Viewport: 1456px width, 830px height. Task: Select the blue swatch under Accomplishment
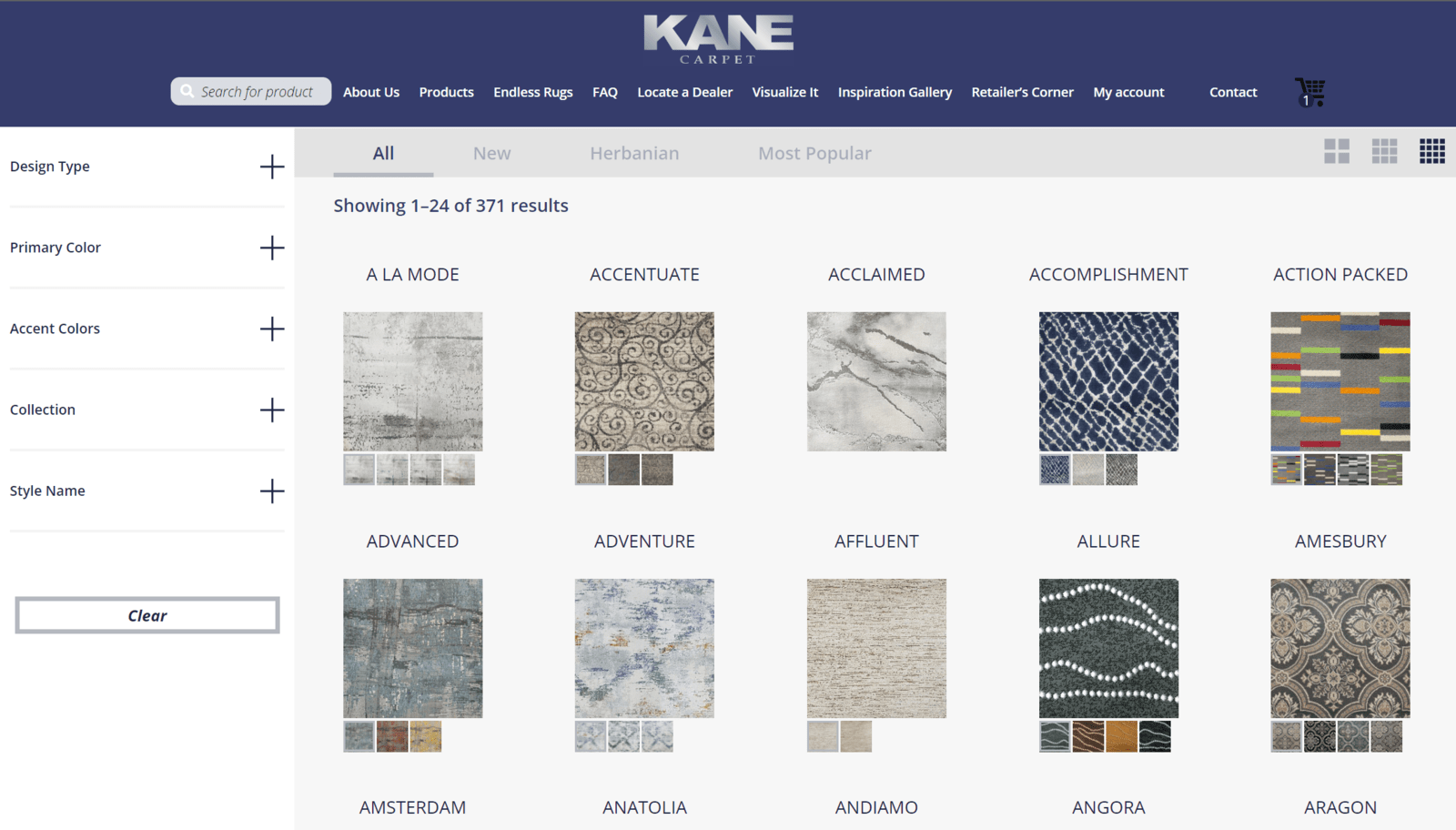point(1055,470)
